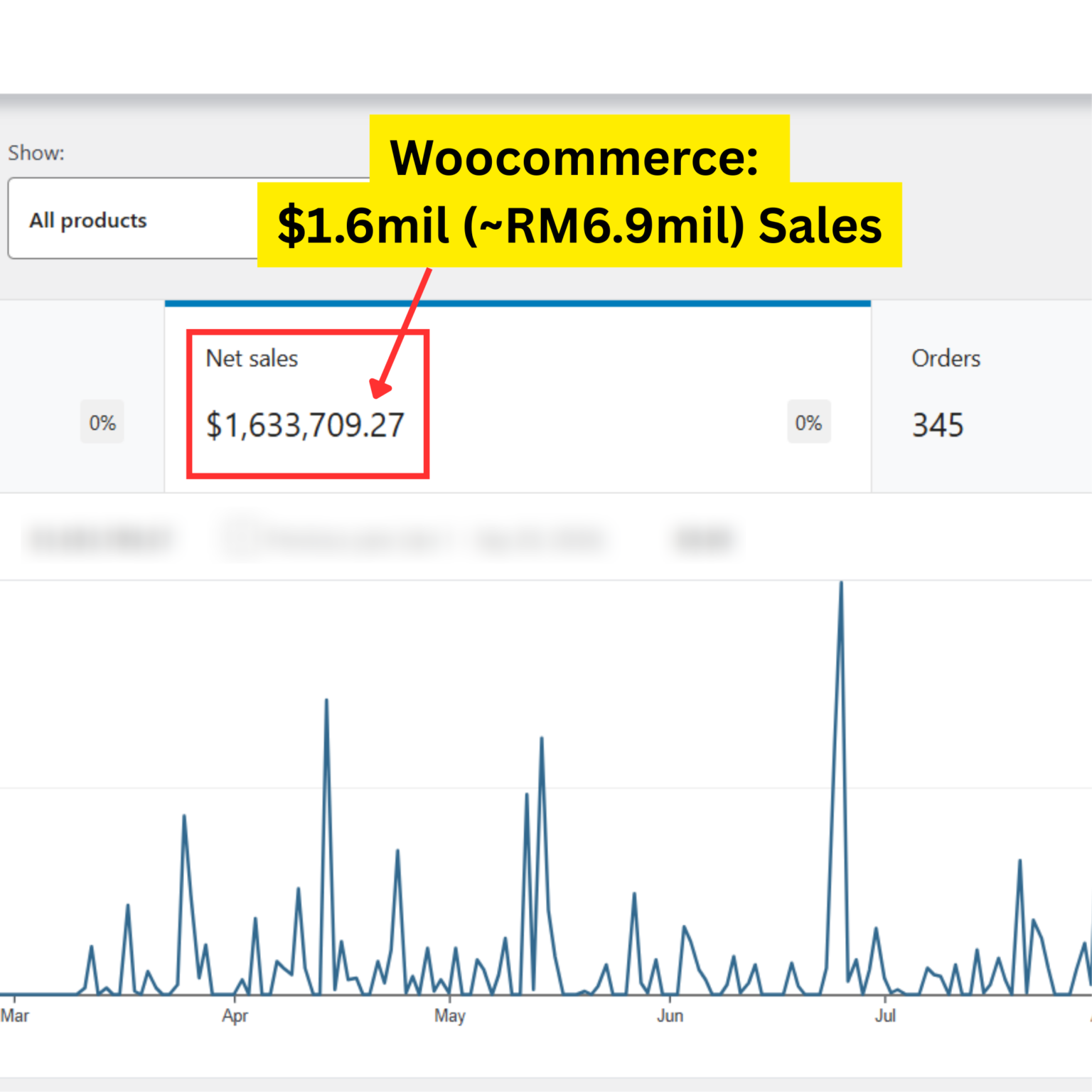Click the May label on the chart axis
This screenshot has width=1092, height=1092.
click(x=449, y=1015)
